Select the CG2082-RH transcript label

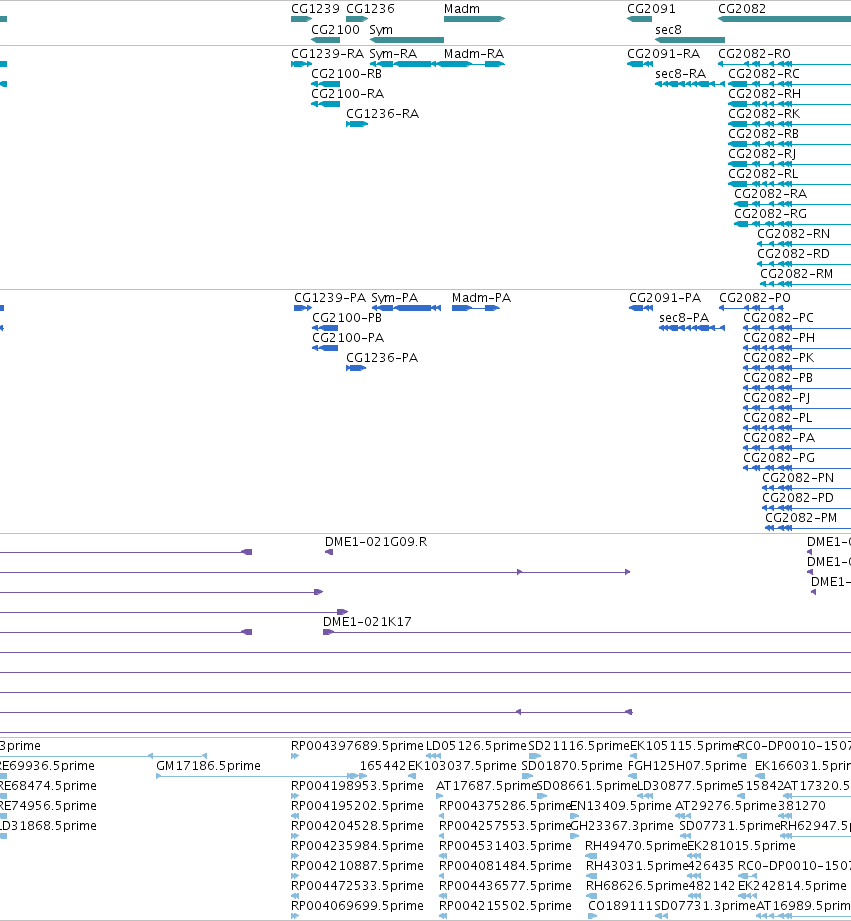[764, 94]
